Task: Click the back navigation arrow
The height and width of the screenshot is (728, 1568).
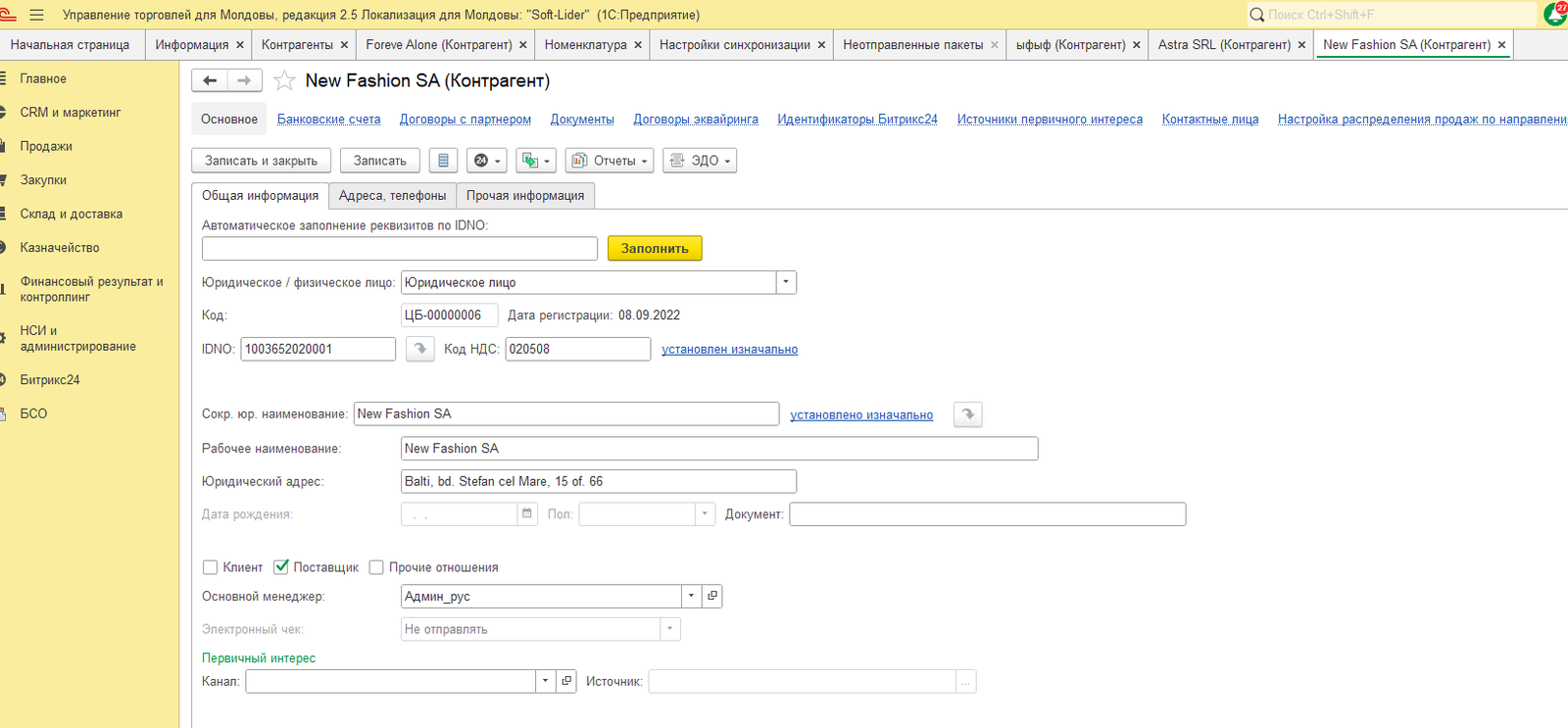Action: [209, 80]
